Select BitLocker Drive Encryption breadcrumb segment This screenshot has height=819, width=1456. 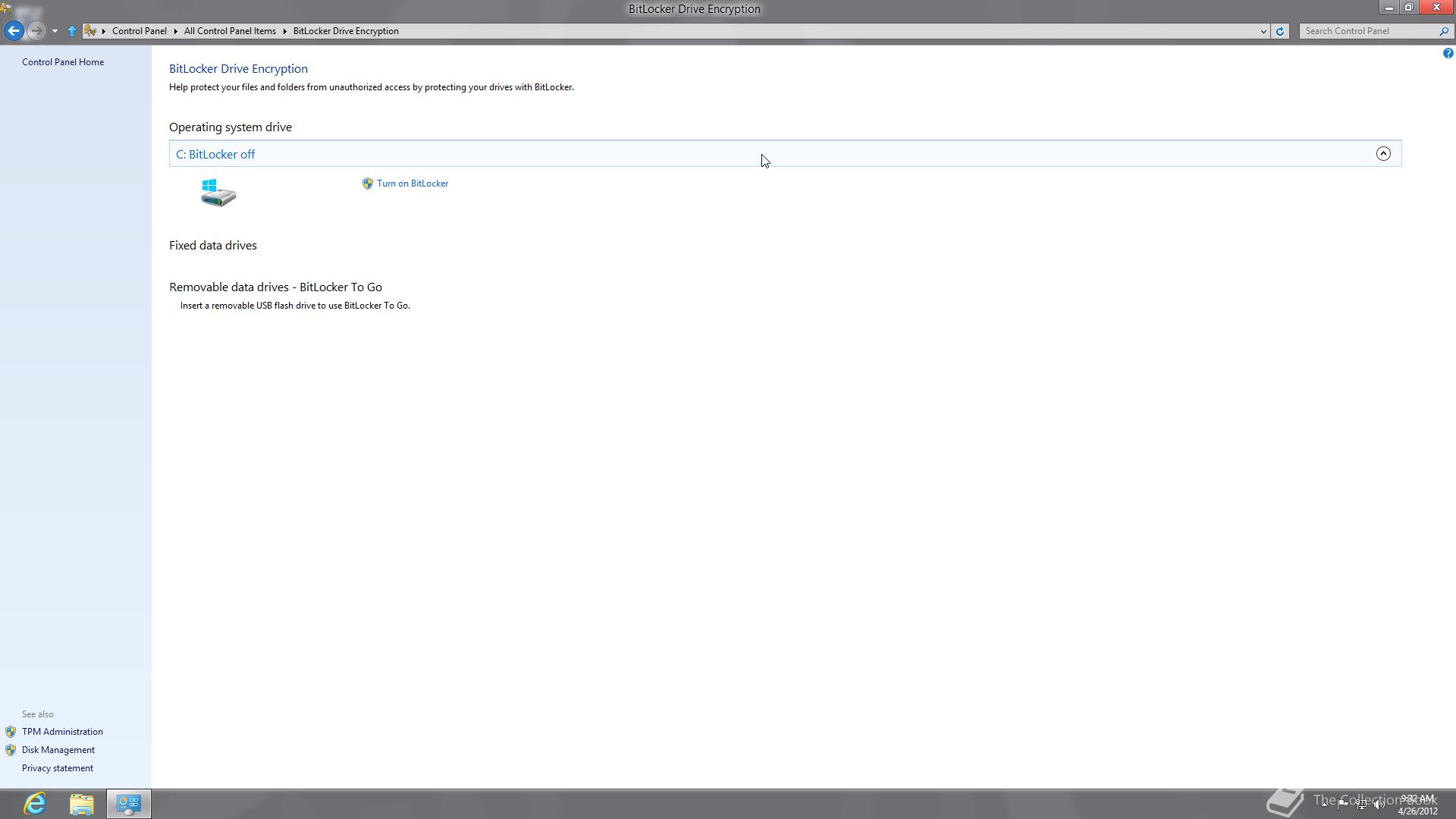click(x=346, y=31)
